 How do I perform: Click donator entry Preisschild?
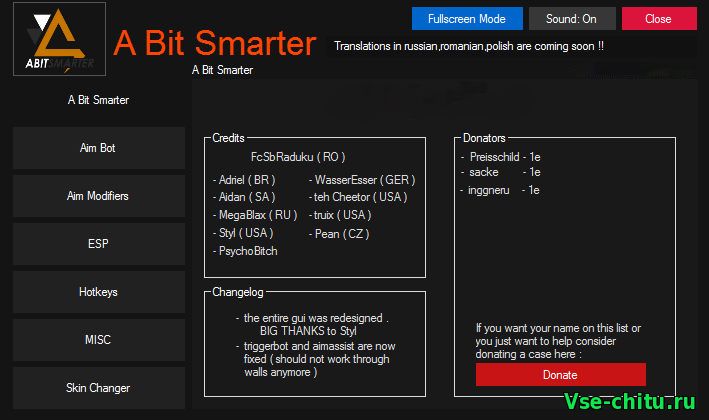[x=501, y=157]
